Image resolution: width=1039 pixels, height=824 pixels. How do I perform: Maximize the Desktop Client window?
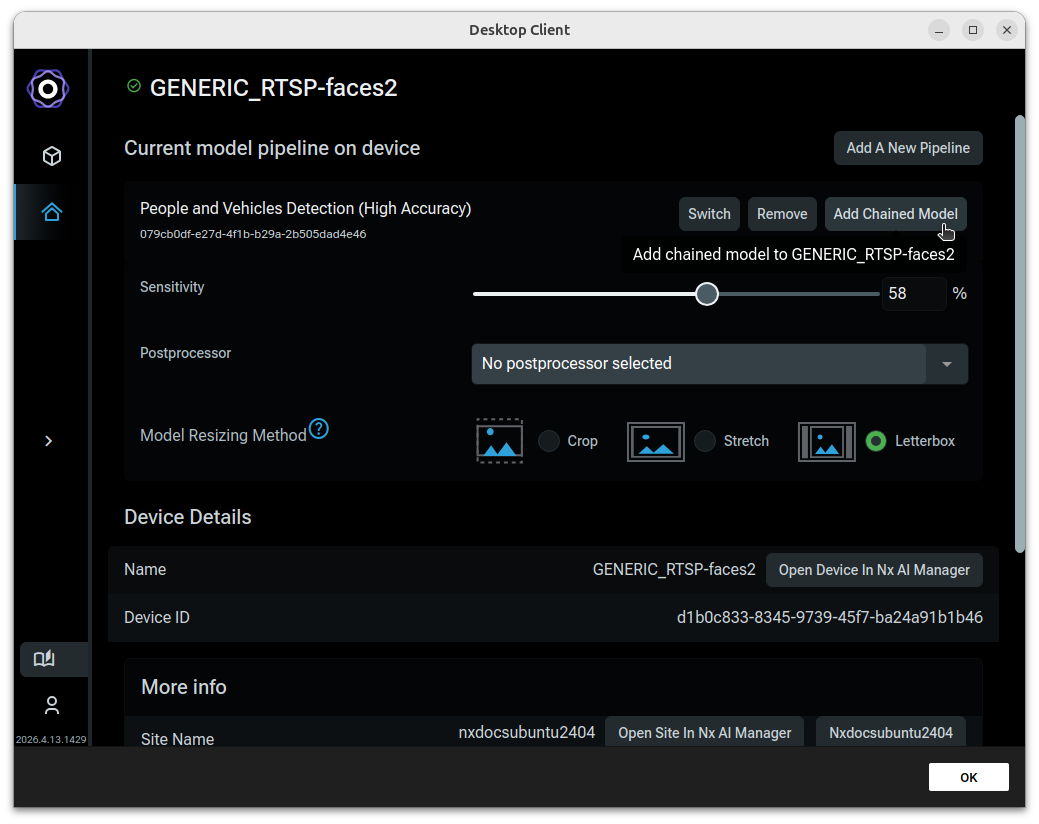point(973,30)
